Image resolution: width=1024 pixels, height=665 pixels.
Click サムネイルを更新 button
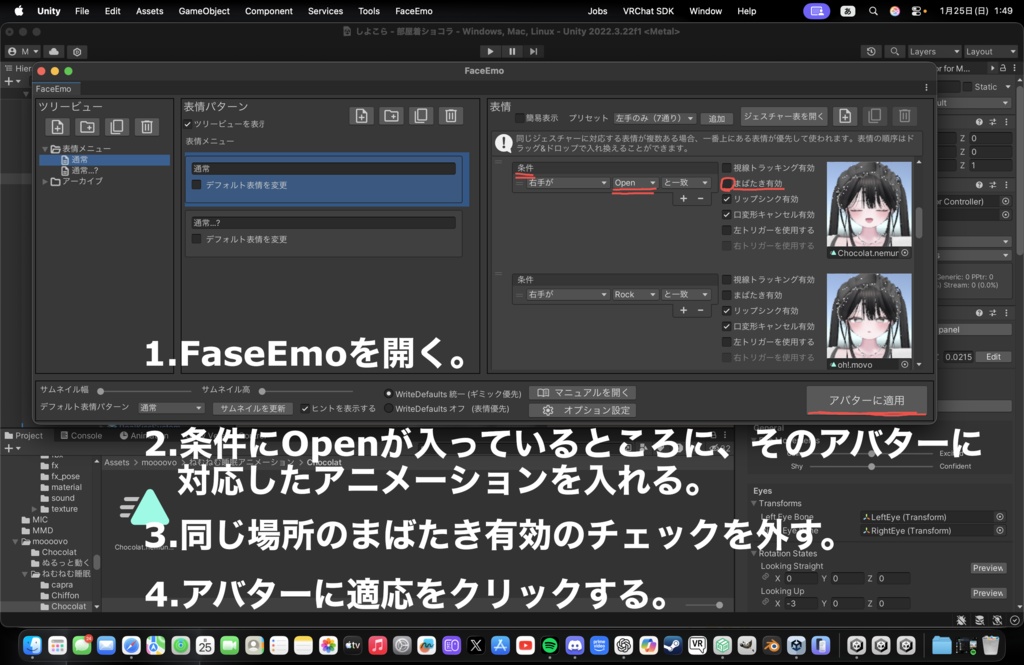pyautogui.click(x=253, y=408)
